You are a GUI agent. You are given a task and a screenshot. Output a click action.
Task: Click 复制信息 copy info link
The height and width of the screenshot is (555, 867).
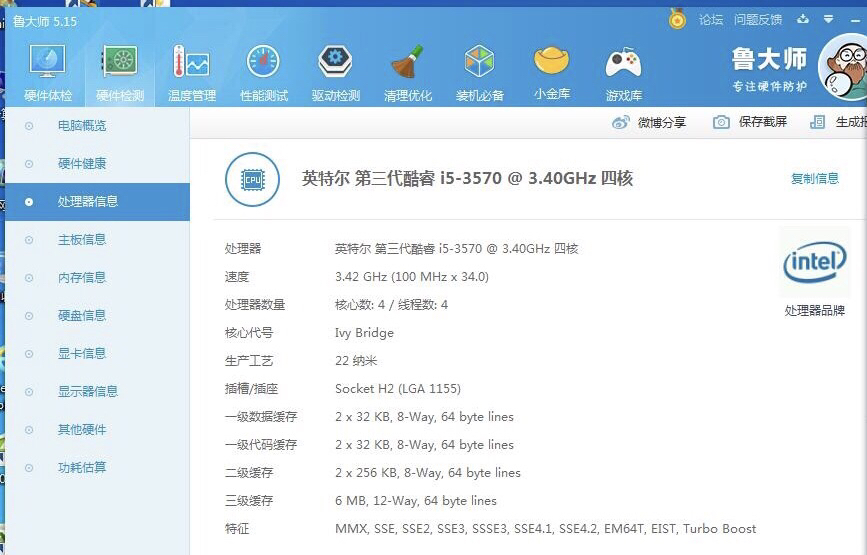(x=815, y=178)
